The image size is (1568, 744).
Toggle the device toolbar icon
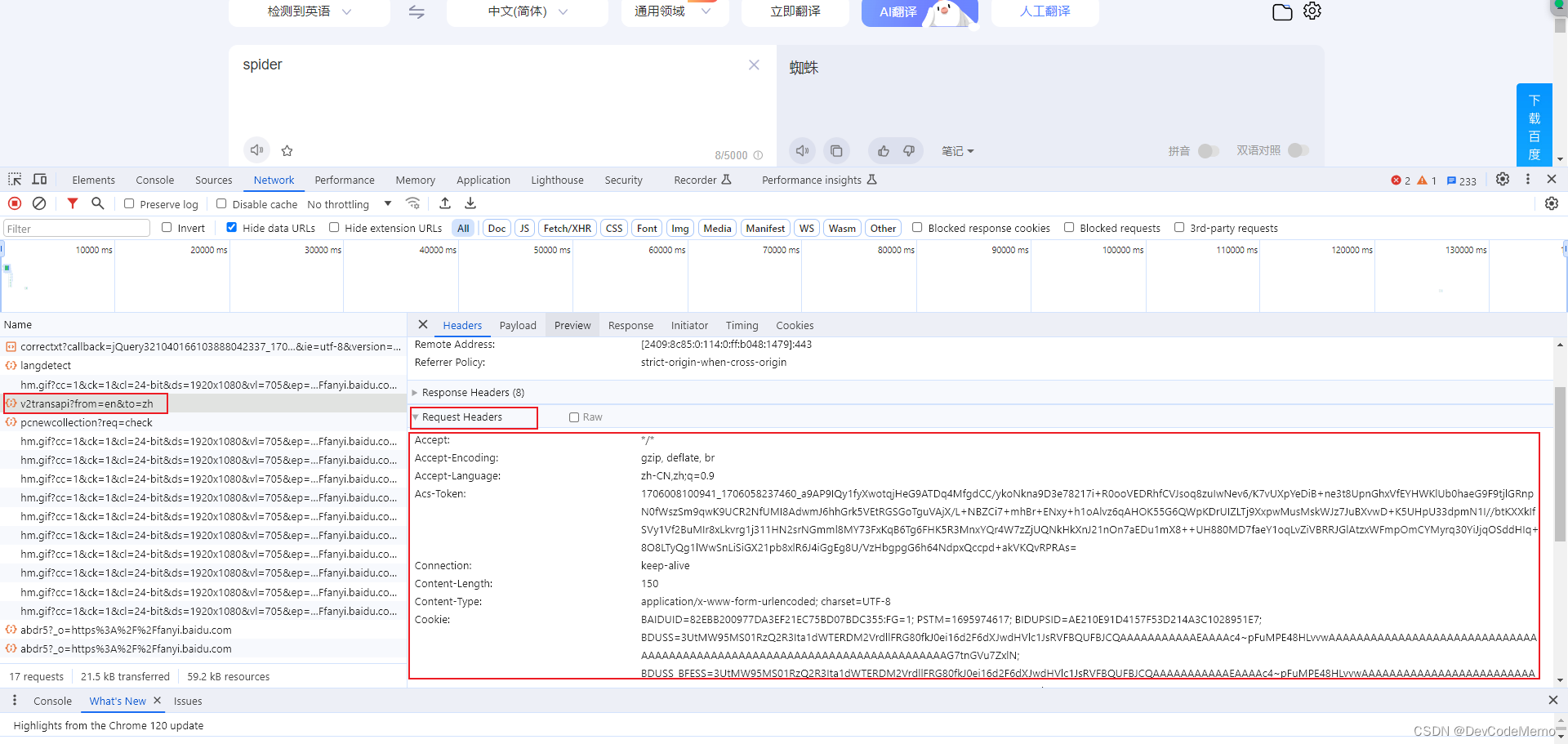click(x=39, y=180)
